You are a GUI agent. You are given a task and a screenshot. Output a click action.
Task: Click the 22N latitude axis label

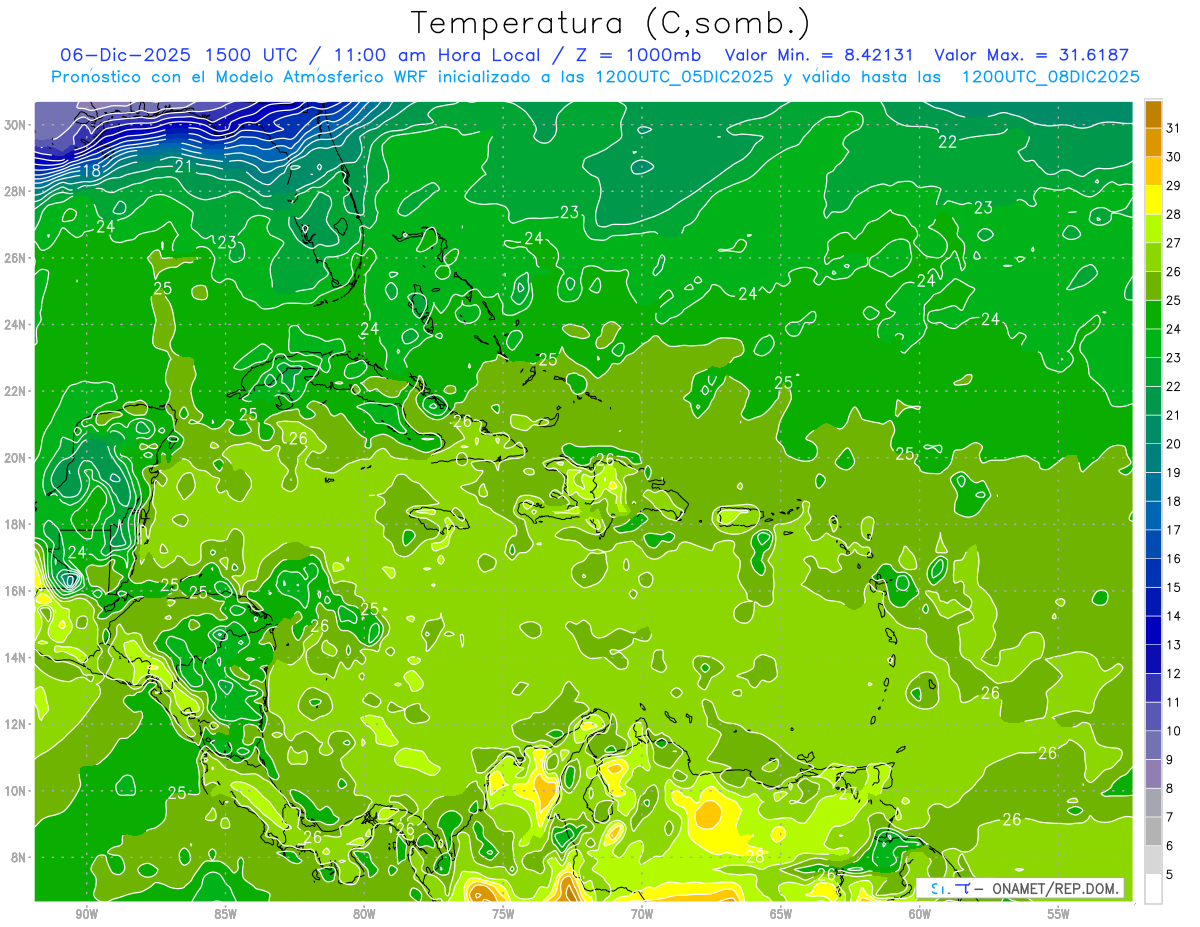click(x=17, y=391)
